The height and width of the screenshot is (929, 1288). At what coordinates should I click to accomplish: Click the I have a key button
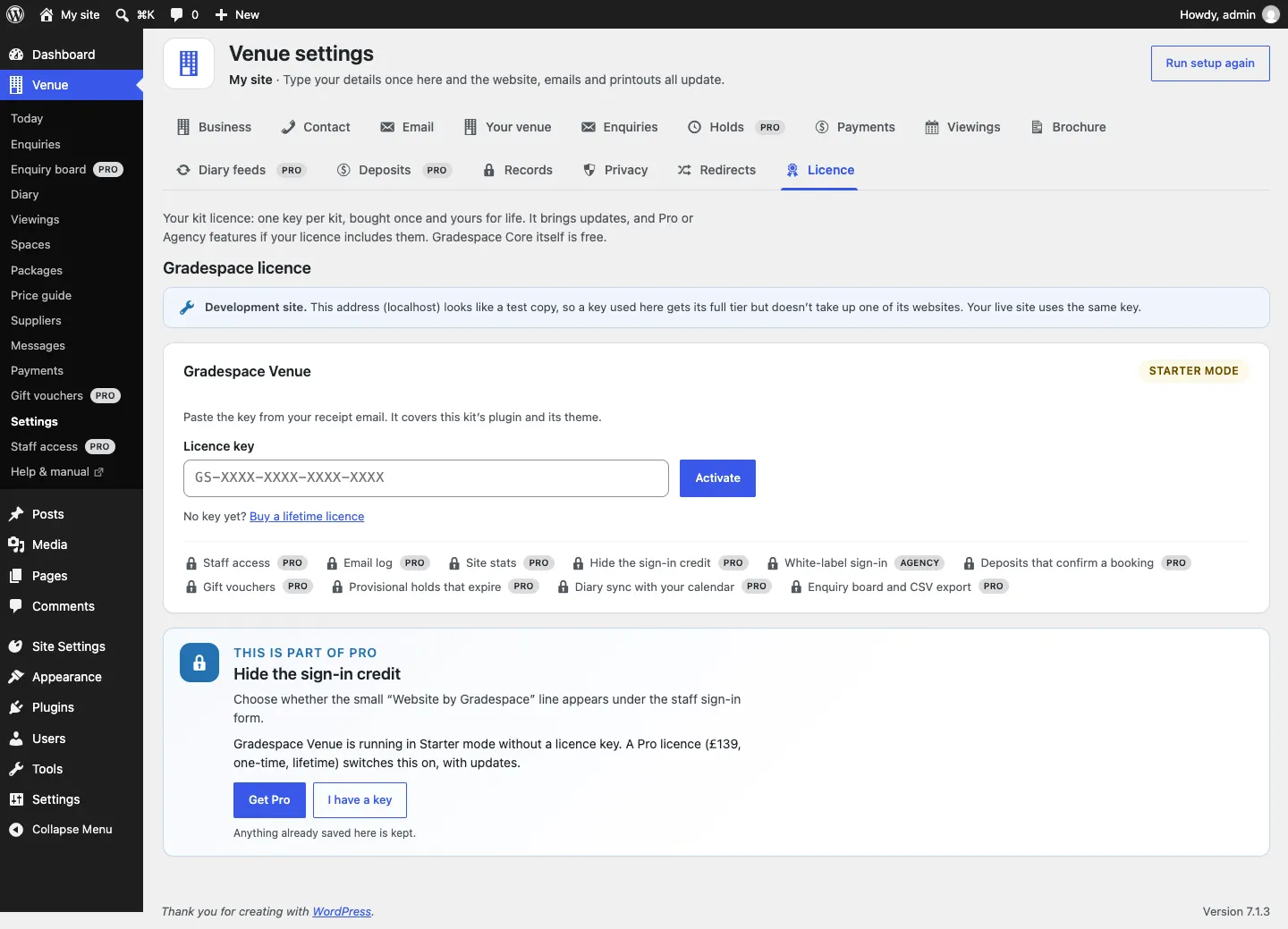(360, 800)
